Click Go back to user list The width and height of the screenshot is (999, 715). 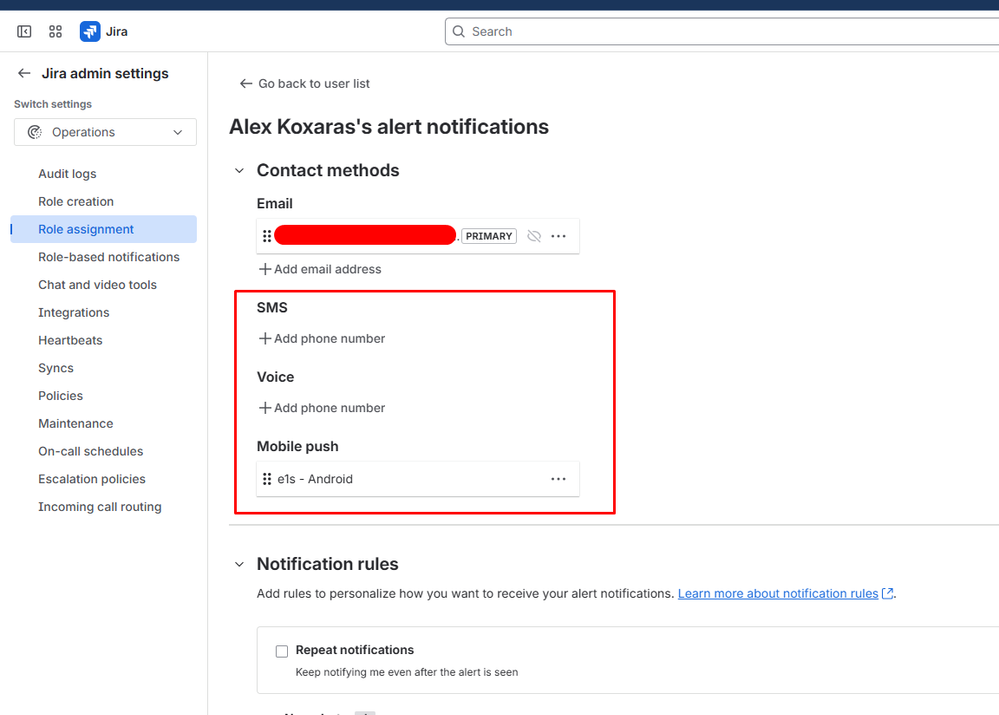(x=313, y=83)
